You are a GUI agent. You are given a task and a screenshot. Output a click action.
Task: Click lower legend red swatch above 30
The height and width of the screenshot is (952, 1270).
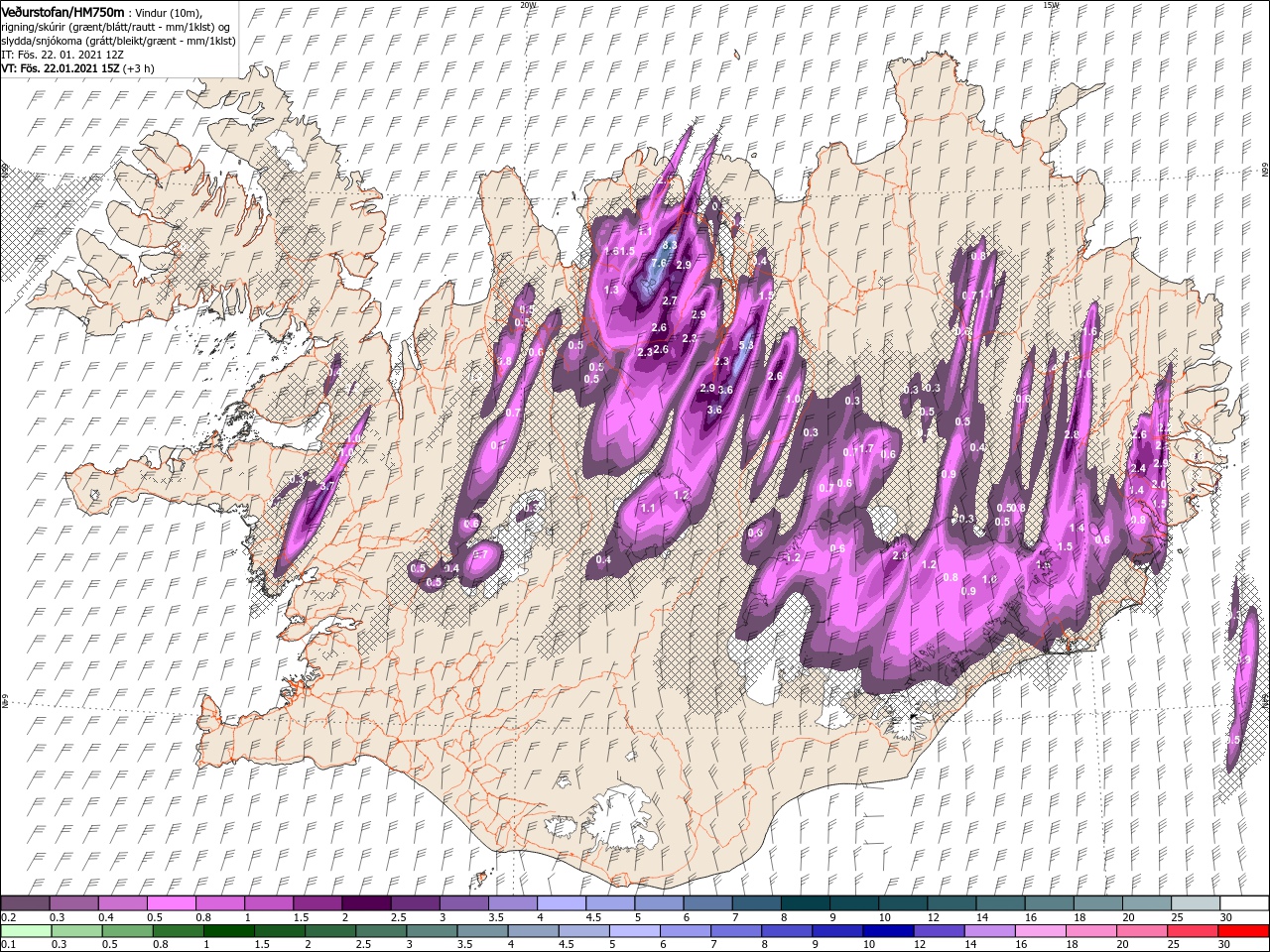[1244, 931]
